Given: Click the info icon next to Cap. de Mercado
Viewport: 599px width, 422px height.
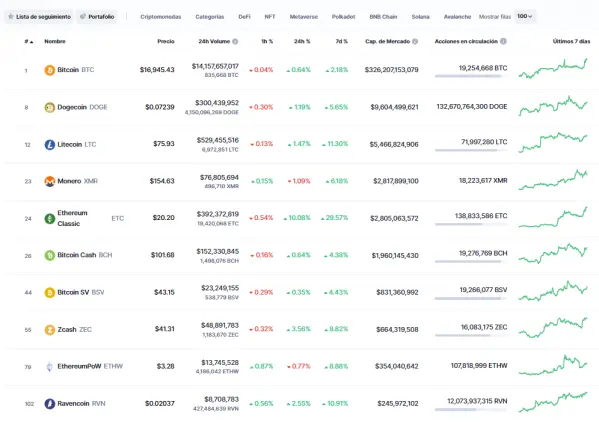Looking at the screenshot, I should coord(415,41).
